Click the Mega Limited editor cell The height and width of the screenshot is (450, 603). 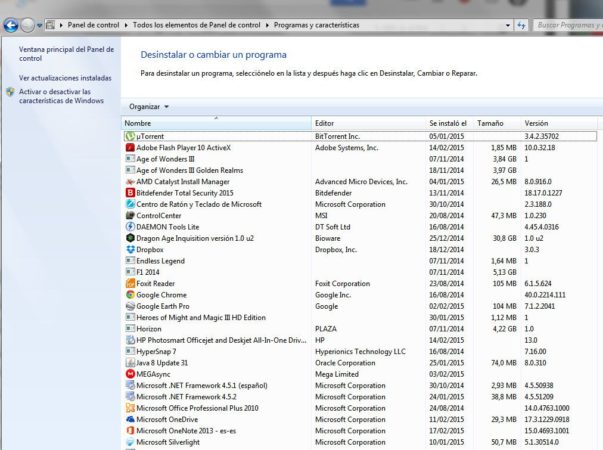coord(336,374)
